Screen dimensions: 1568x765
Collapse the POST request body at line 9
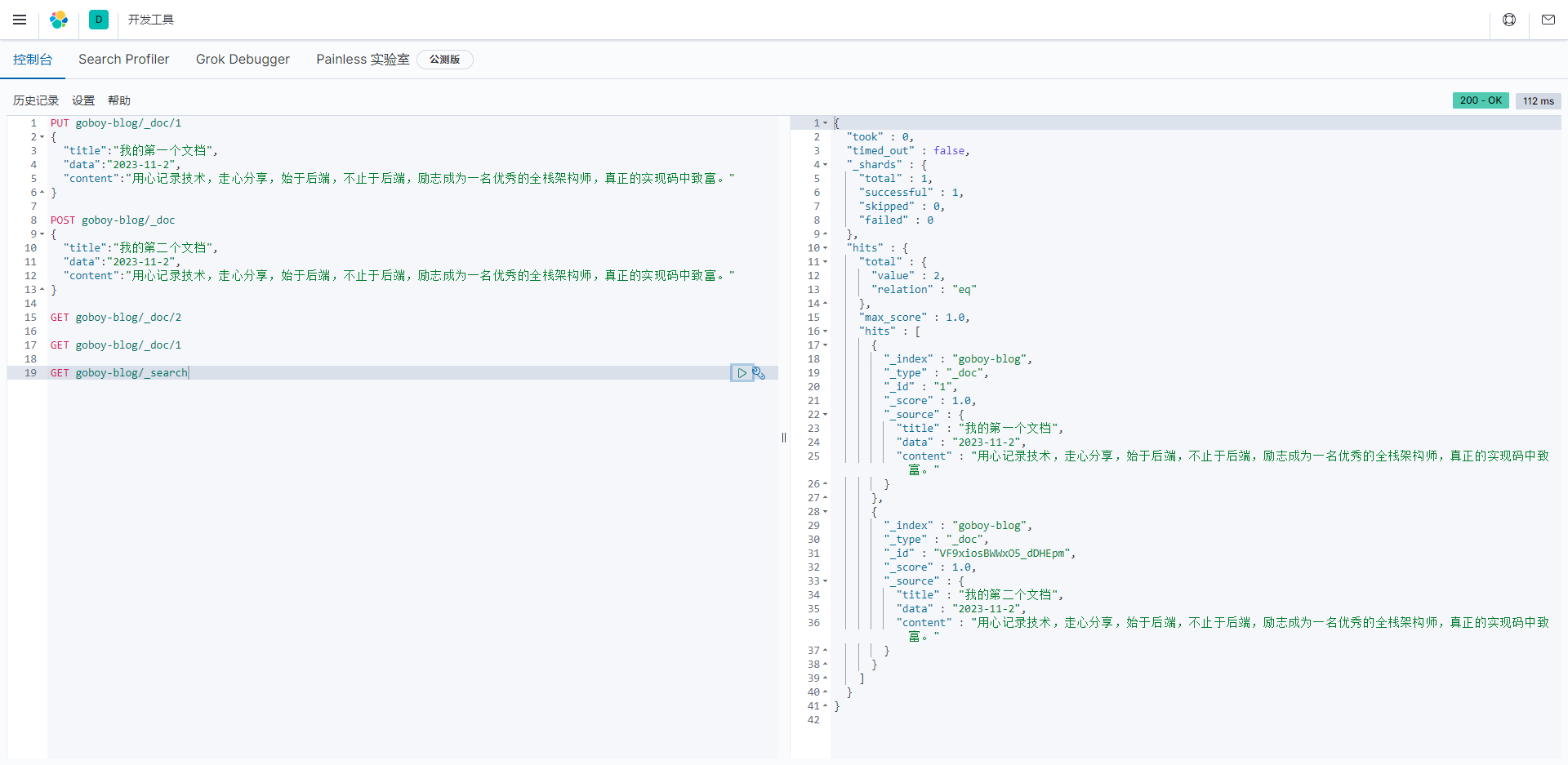42,234
